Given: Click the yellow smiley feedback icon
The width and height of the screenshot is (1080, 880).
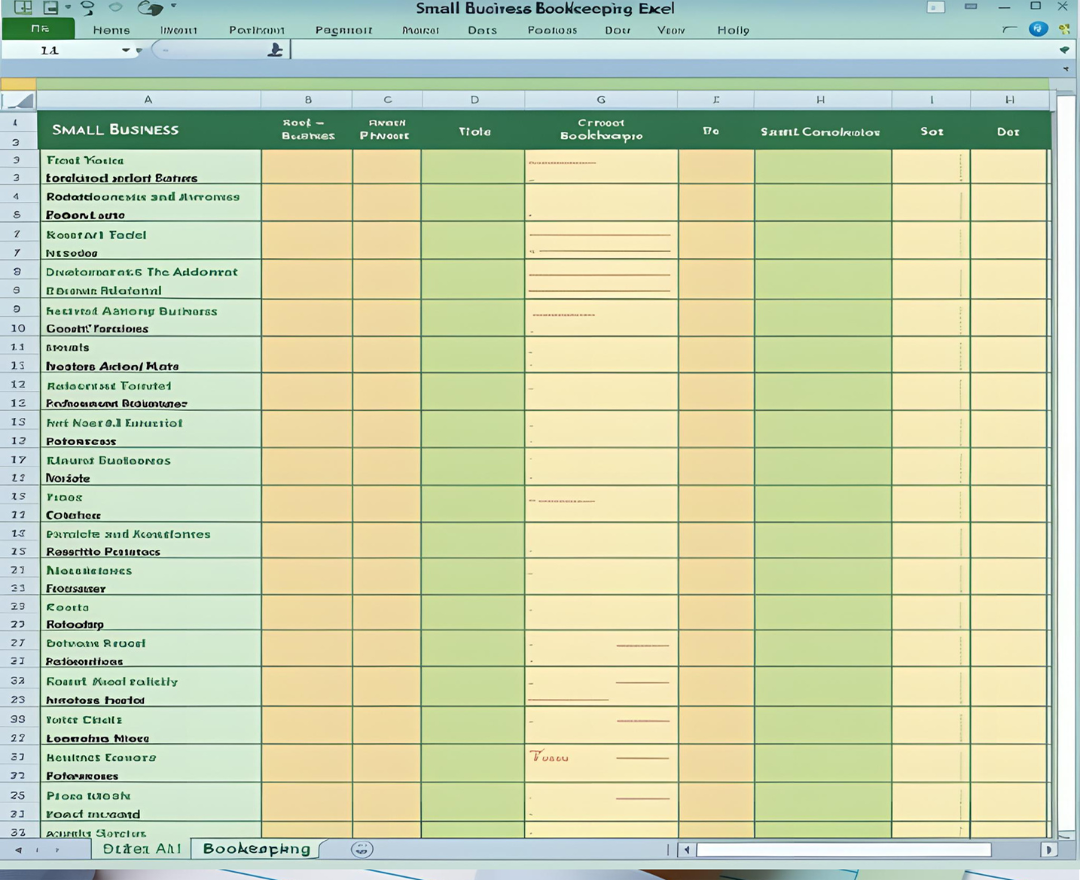Looking at the screenshot, I should coord(1064,30).
